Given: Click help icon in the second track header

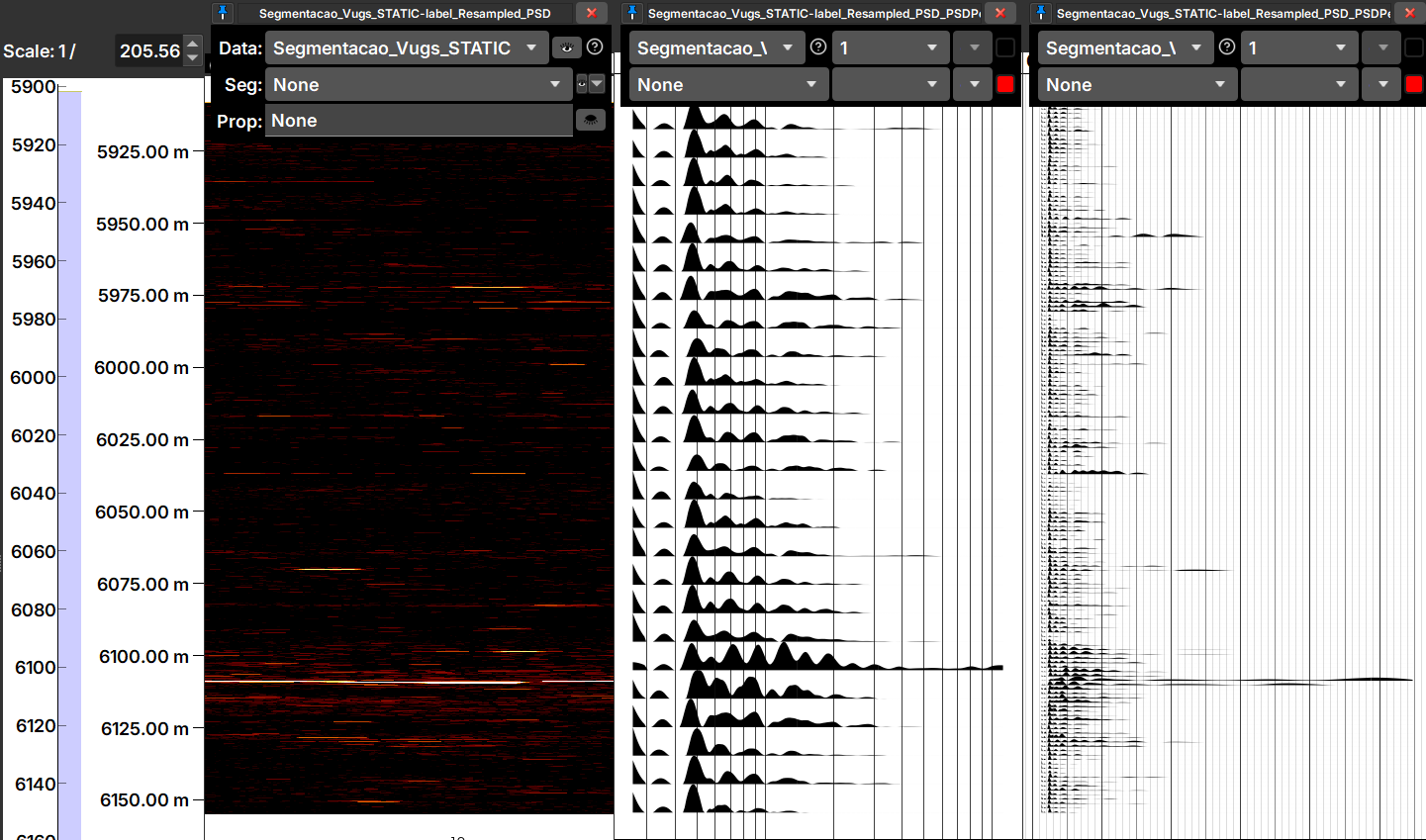Looking at the screenshot, I should coord(818,47).
